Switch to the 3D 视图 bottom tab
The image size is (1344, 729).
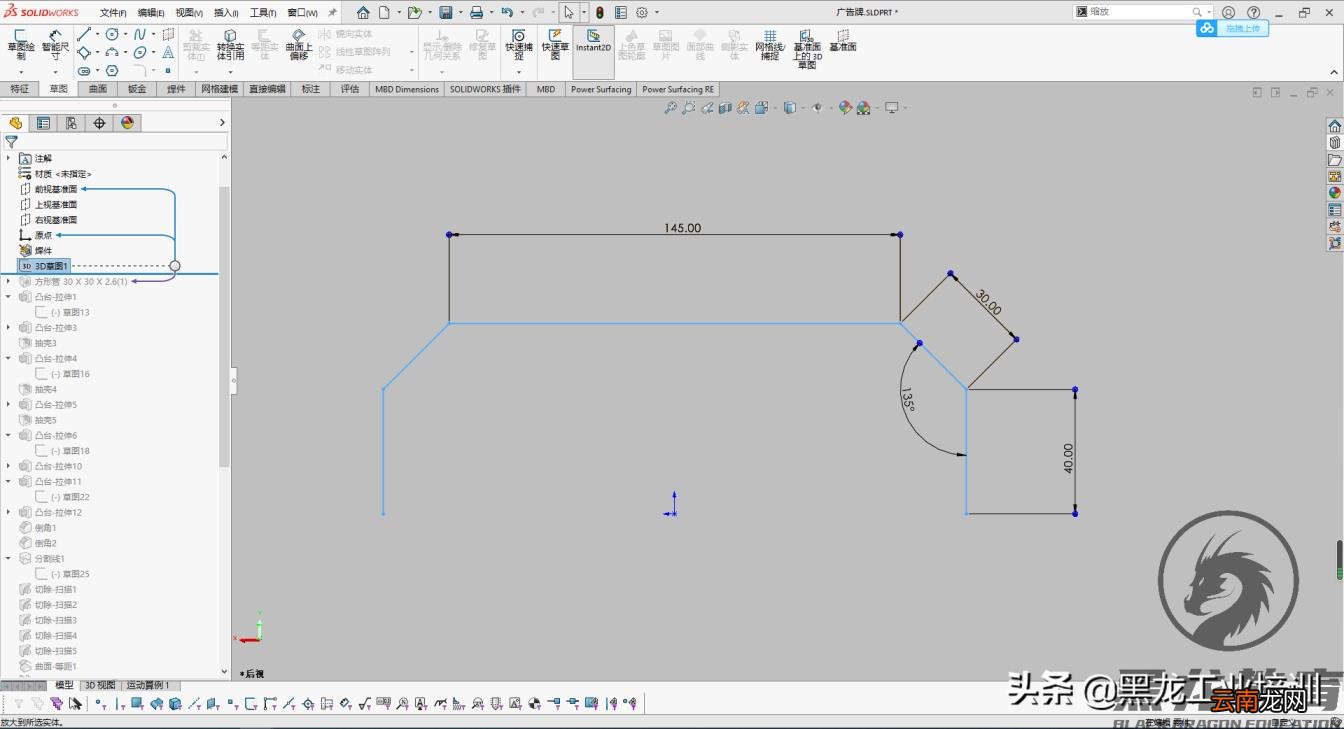(x=100, y=686)
